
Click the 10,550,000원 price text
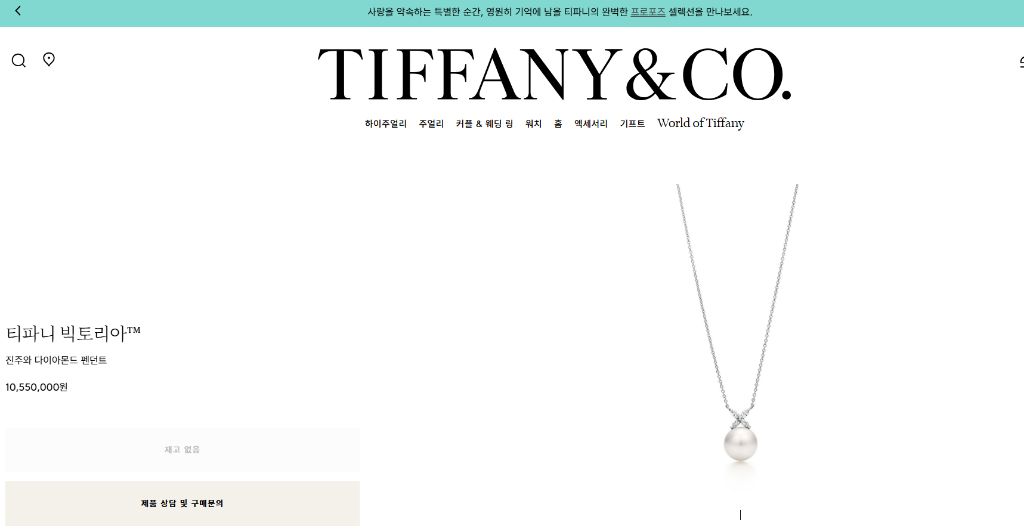coord(37,387)
